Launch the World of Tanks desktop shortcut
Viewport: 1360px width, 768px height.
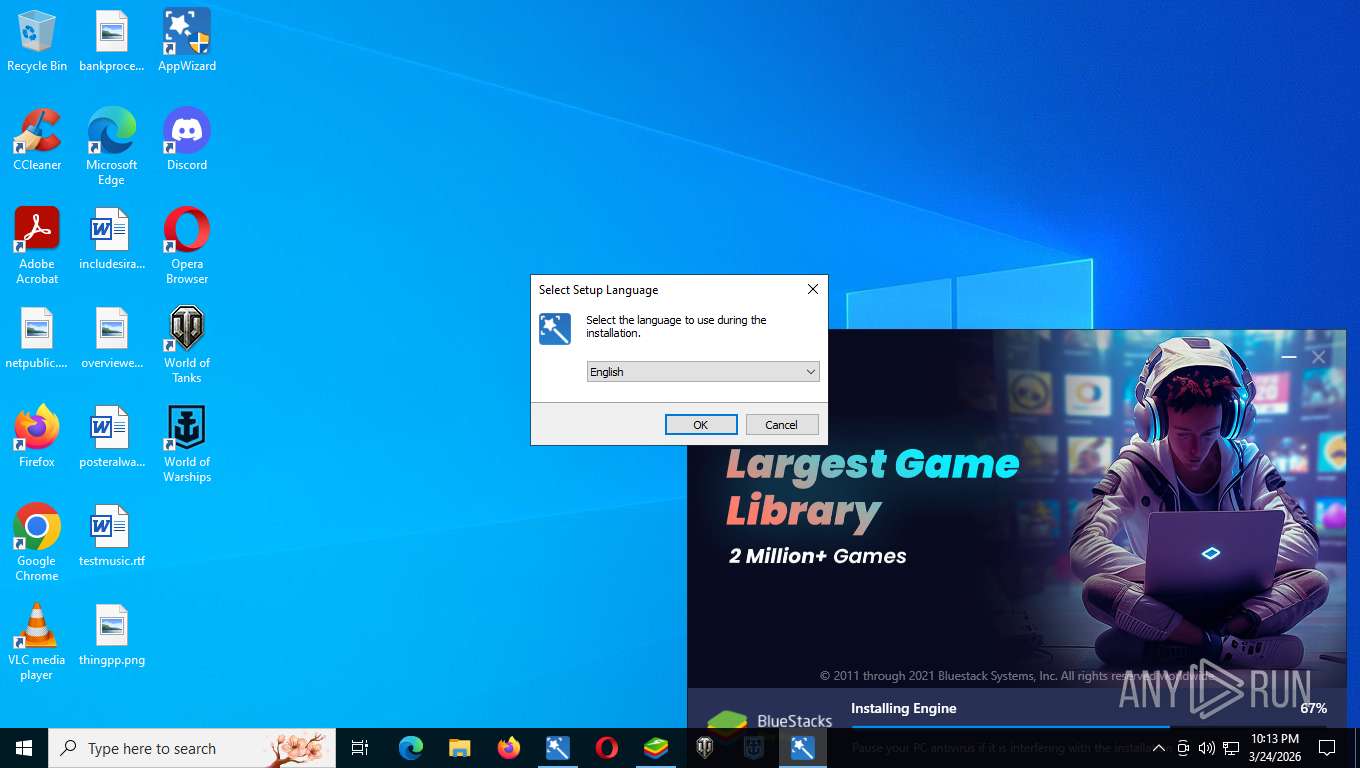pos(187,345)
